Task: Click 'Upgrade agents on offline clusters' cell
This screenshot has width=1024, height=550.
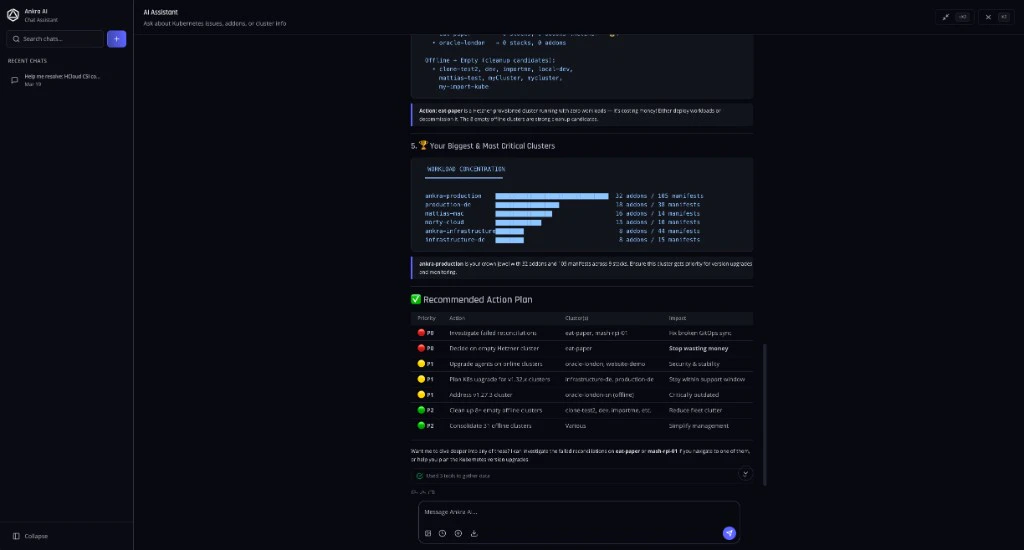Action: tap(496, 364)
